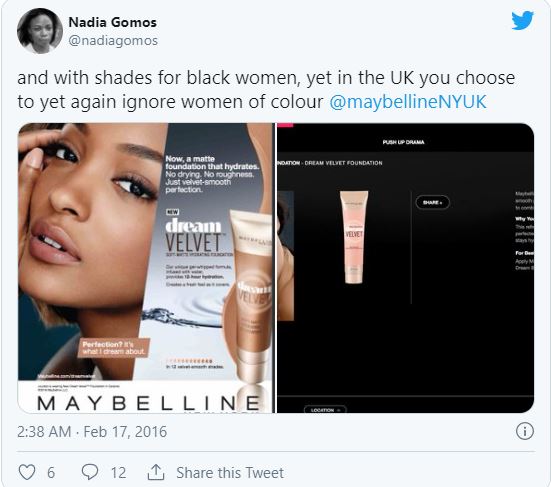Open the Feb 17, 2016 timestamp

[x=125, y=431]
